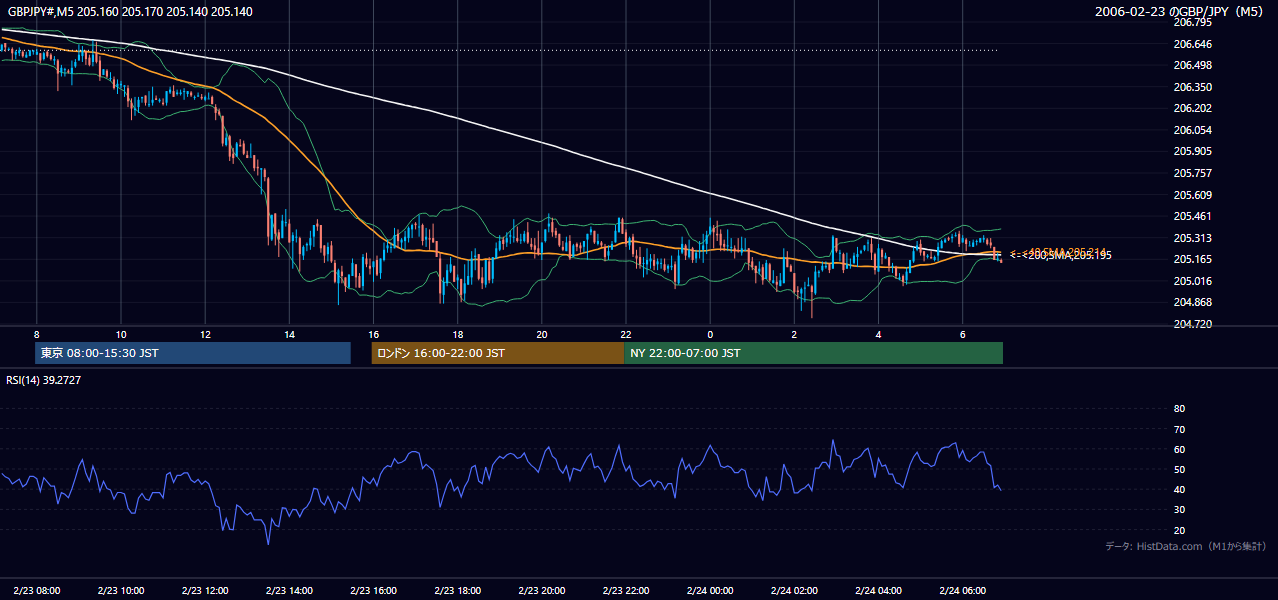Click price axis label 206.498
Screen dimensions: 1278x600
(1192, 65)
